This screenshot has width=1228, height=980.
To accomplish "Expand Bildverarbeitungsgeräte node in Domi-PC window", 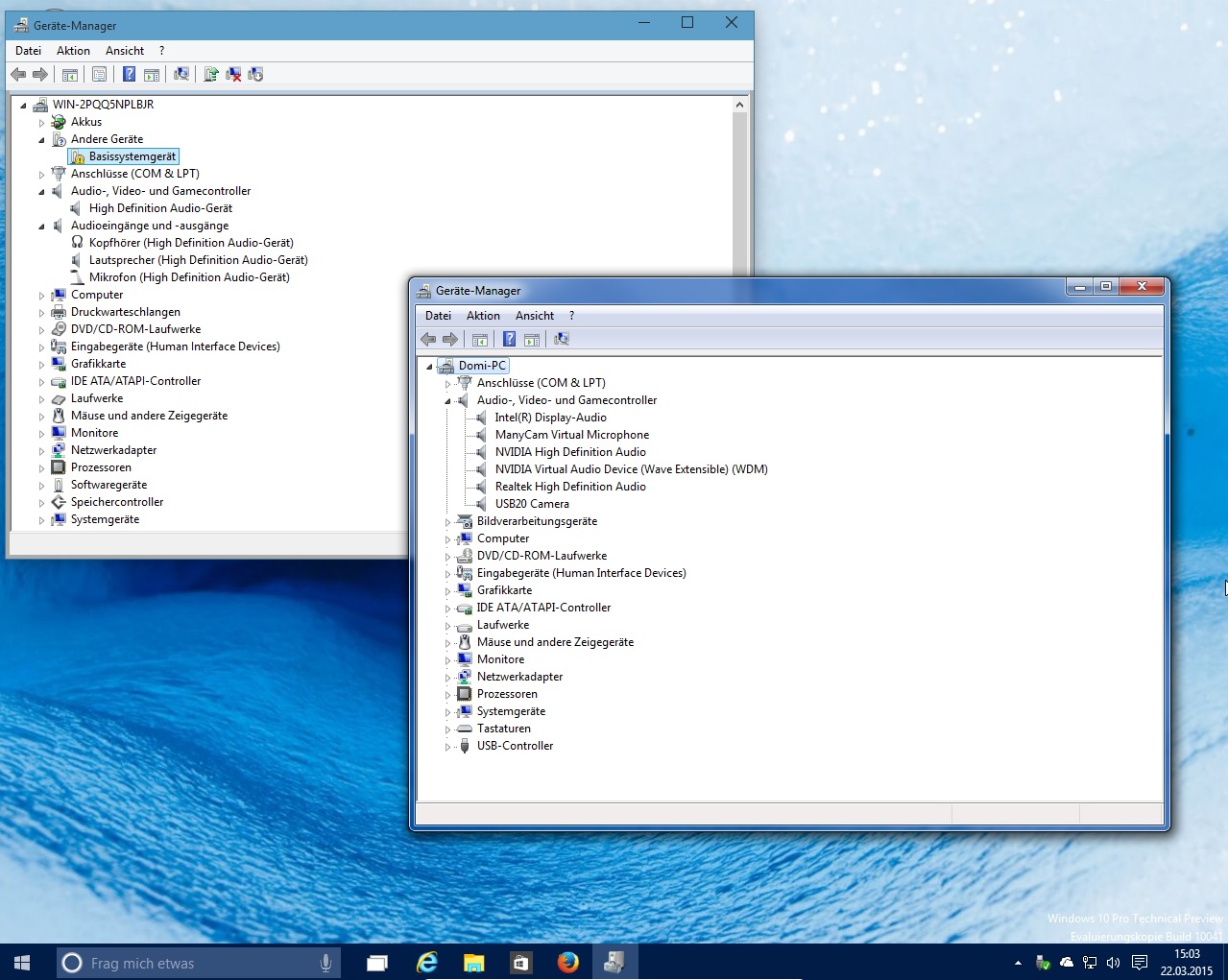I will point(447,522).
